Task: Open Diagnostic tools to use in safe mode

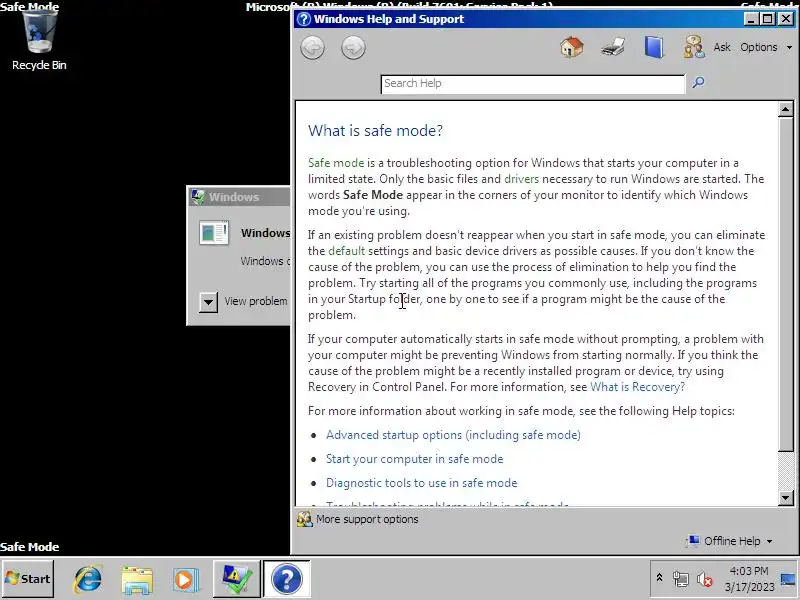Action: (x=421, y=483)
